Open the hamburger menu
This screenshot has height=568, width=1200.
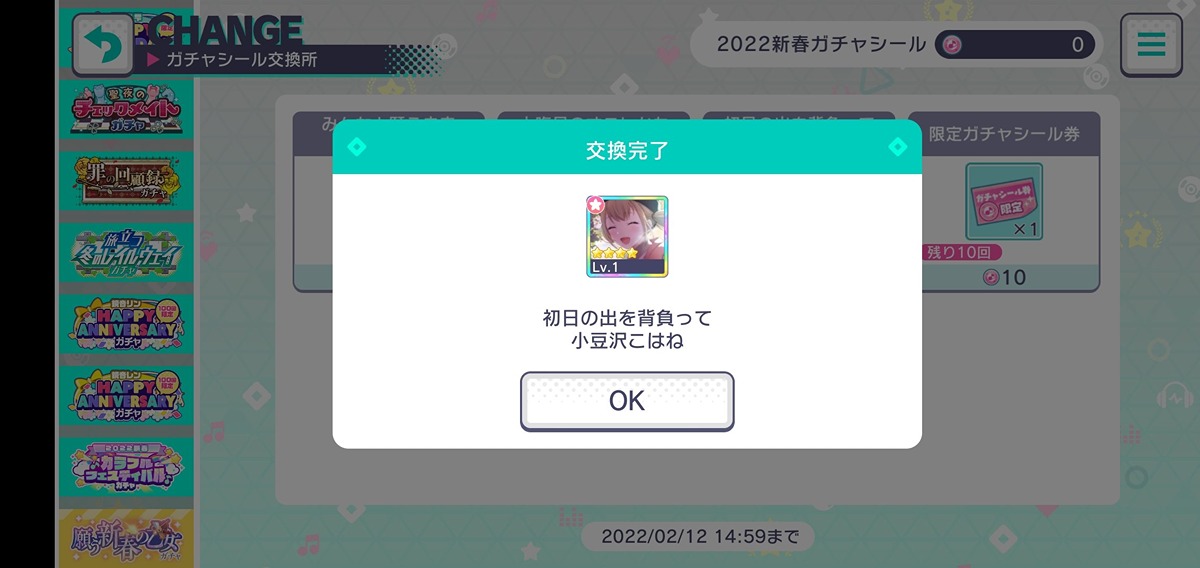click(1151, 44)
